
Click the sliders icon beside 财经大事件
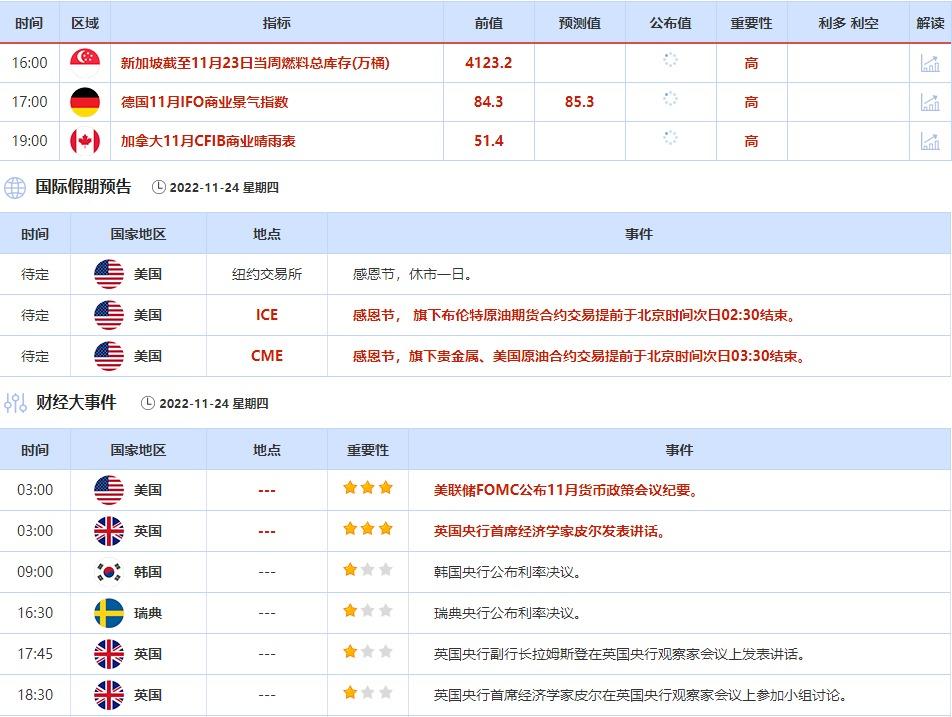(15, 403)
